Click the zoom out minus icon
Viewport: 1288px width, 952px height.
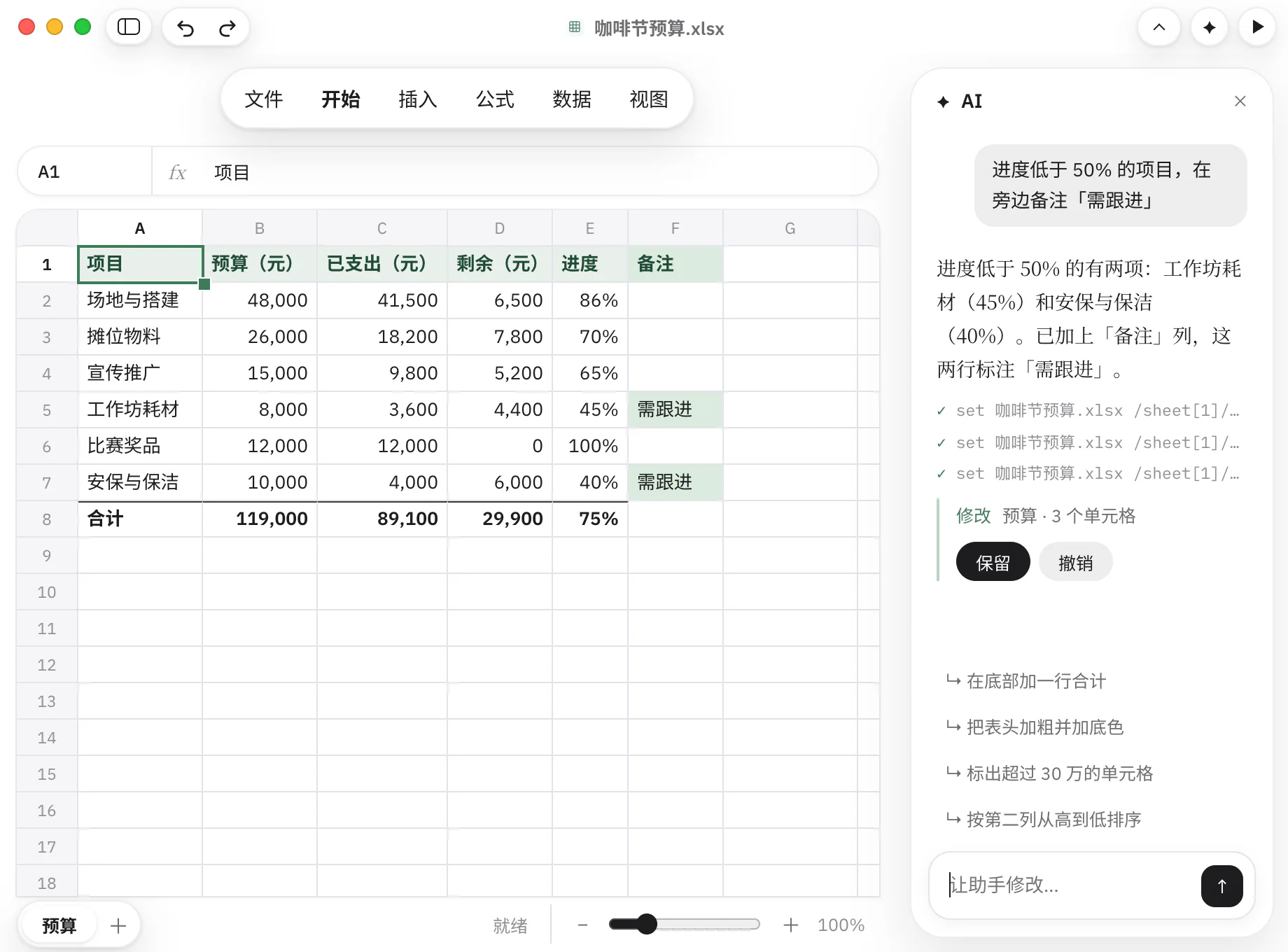tap(582, 925)
